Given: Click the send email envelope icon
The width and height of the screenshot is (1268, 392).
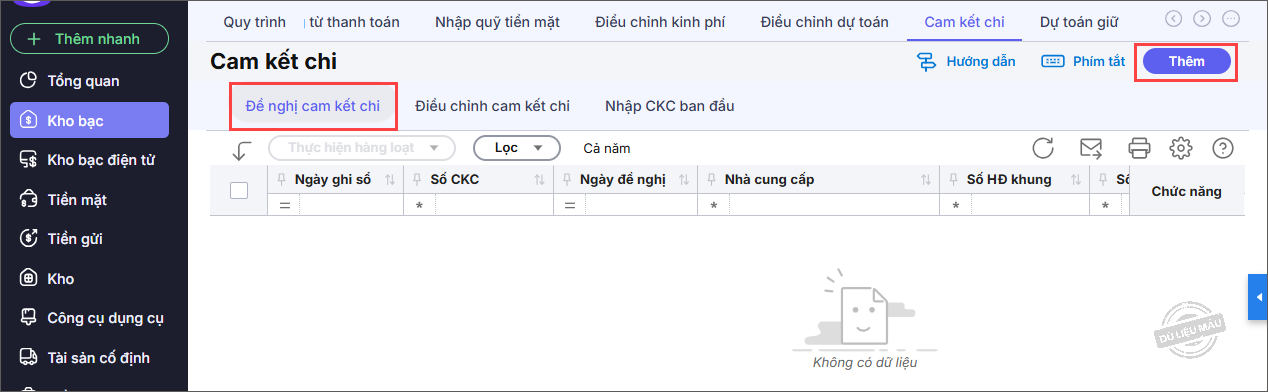Looking at the screenshot, I should pyautogui.click(x=1091, y=148).
